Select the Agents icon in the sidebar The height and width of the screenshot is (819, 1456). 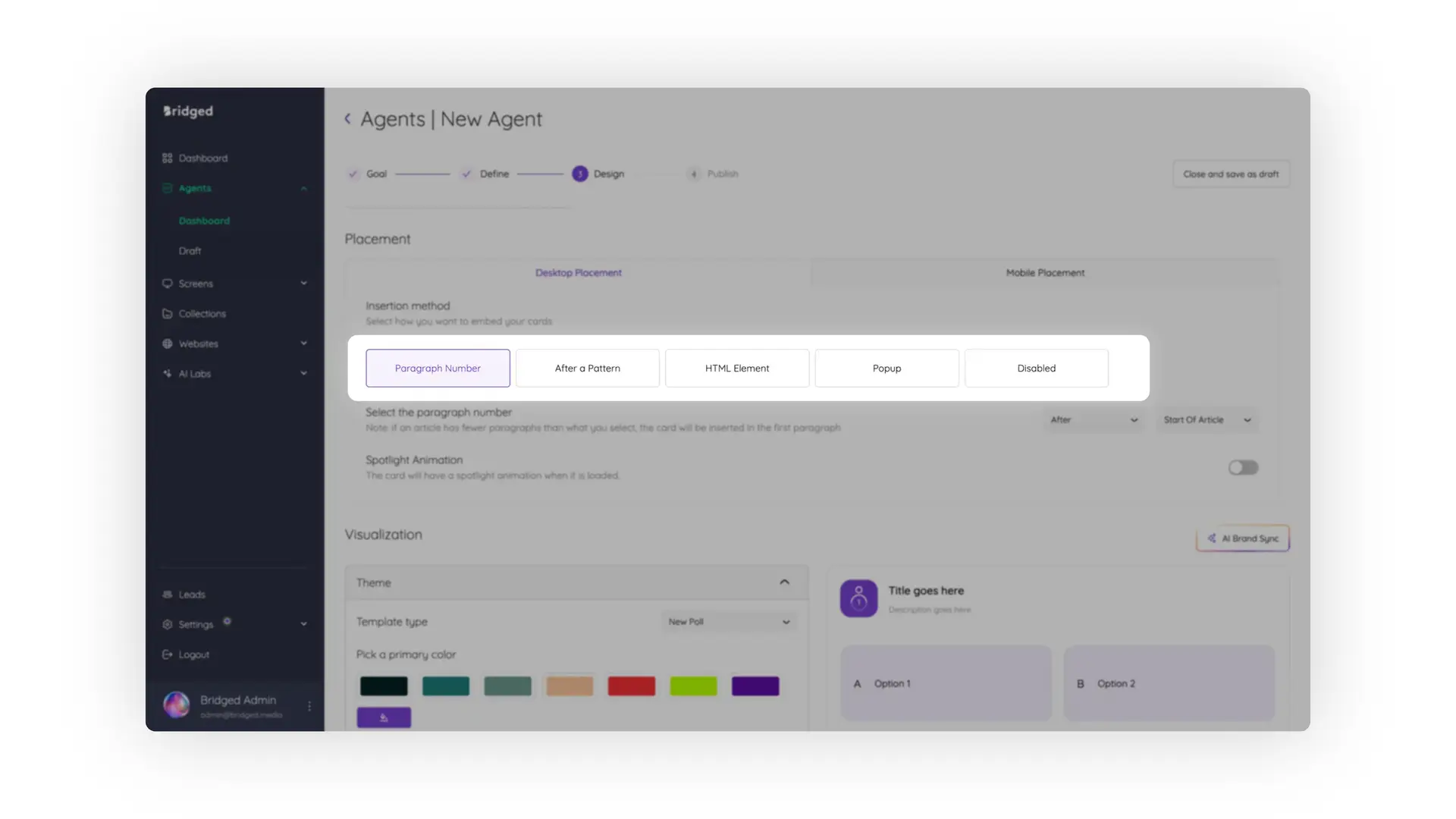pos(168,188)
